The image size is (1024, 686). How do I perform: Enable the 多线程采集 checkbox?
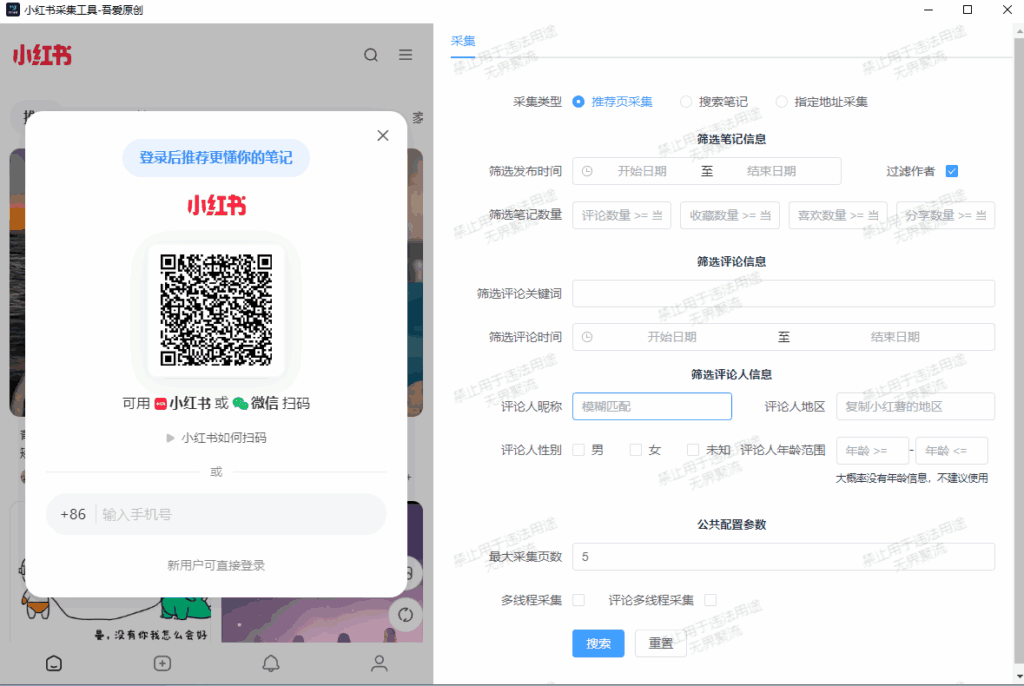(x=579, y=600)
